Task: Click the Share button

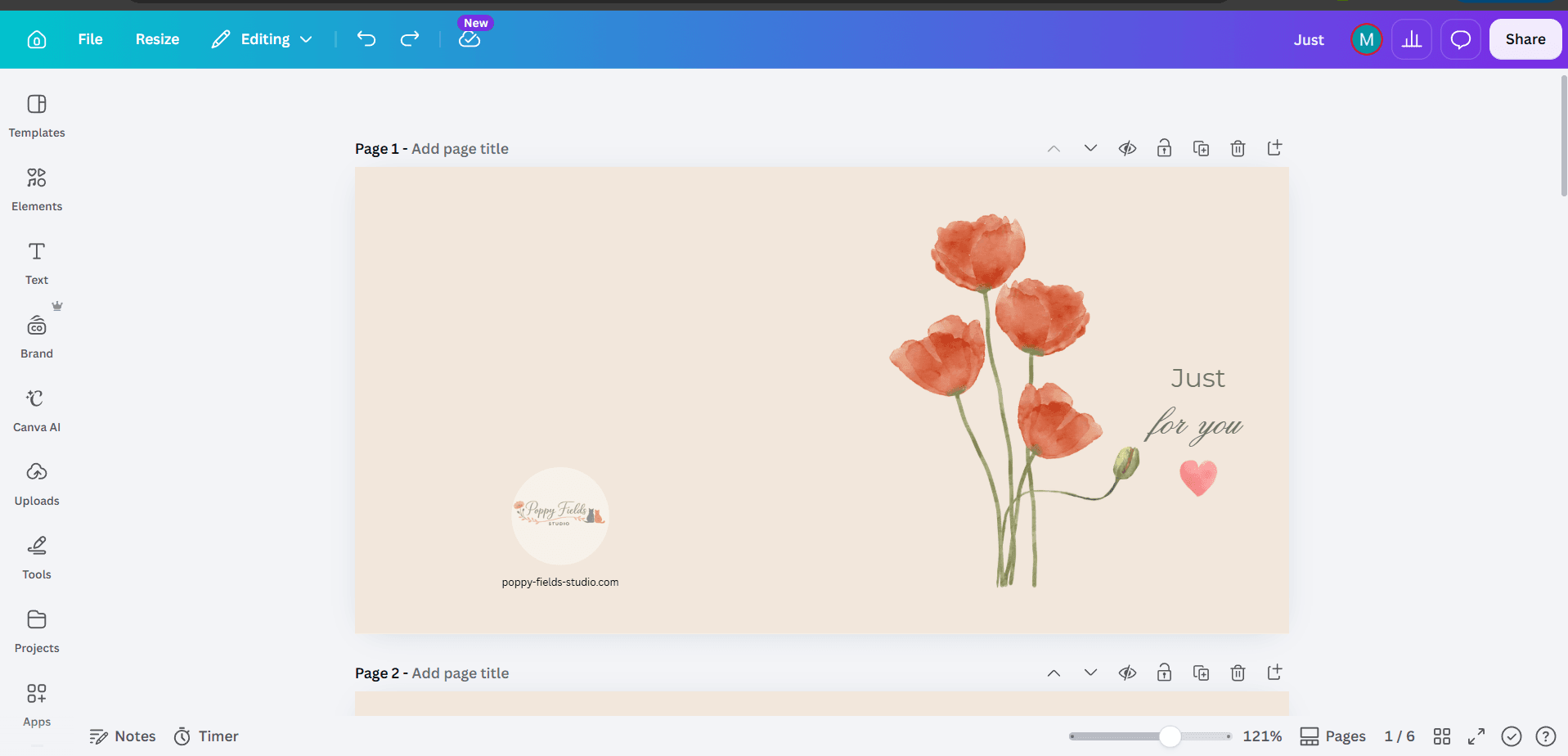Action: (x=1525, y=39)
